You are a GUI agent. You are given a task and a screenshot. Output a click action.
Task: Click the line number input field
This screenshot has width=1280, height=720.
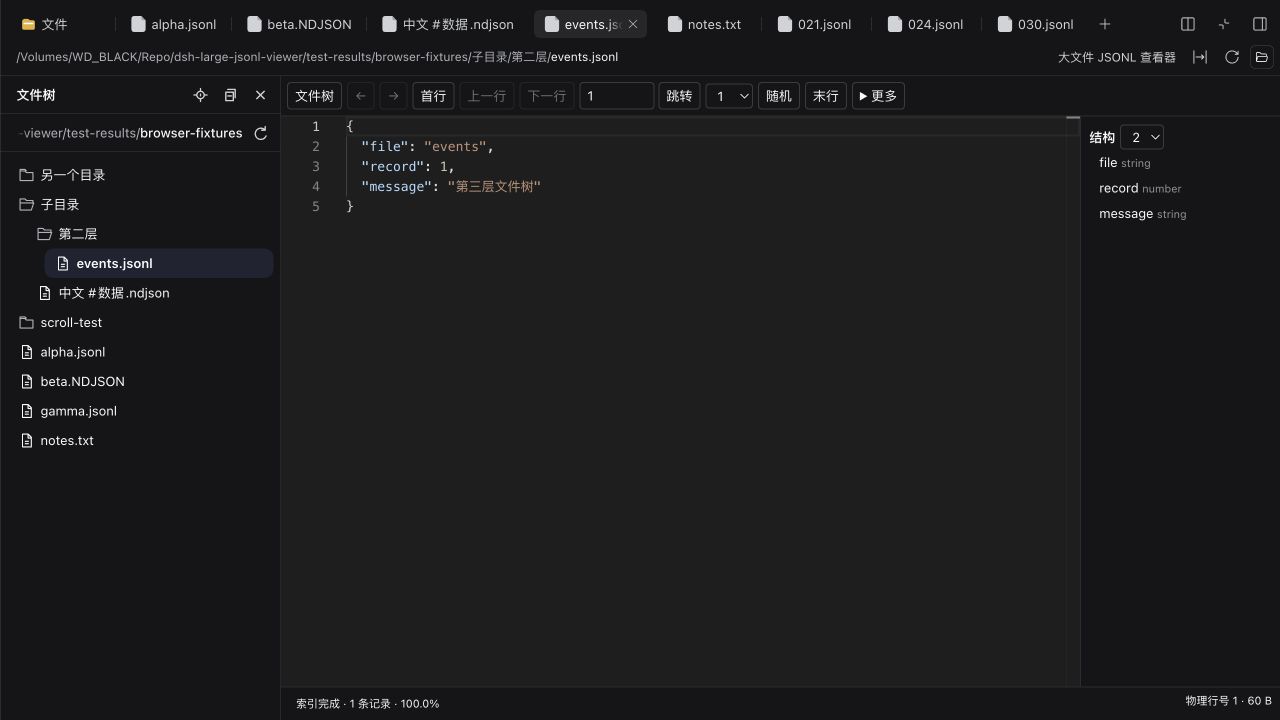click(616, 96)
